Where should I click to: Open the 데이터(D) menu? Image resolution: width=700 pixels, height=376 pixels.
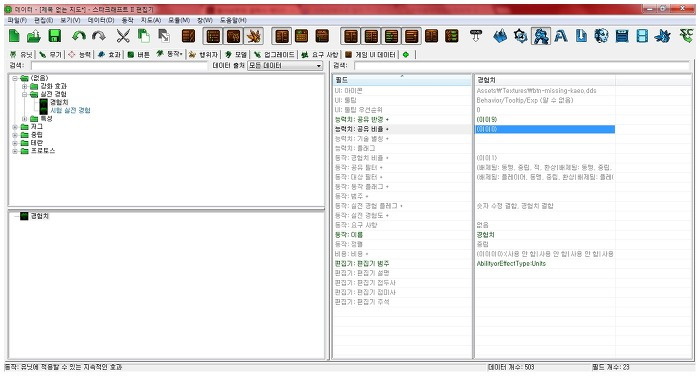(x=101, y=20)
